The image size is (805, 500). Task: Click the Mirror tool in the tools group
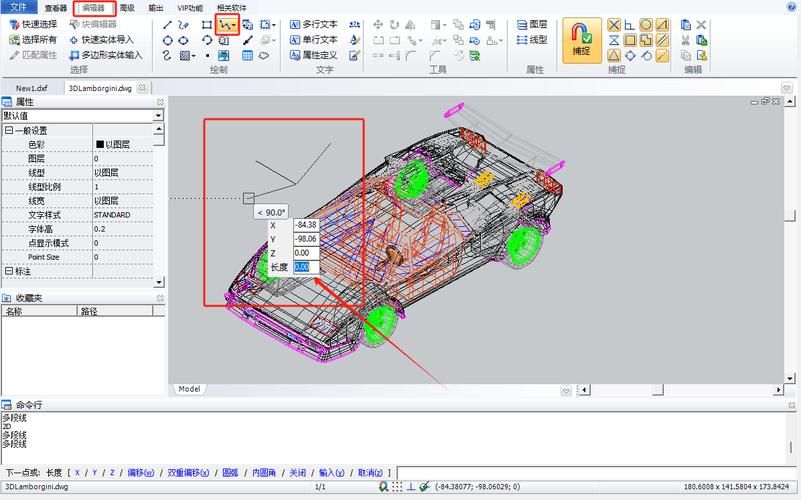point(410,25)
